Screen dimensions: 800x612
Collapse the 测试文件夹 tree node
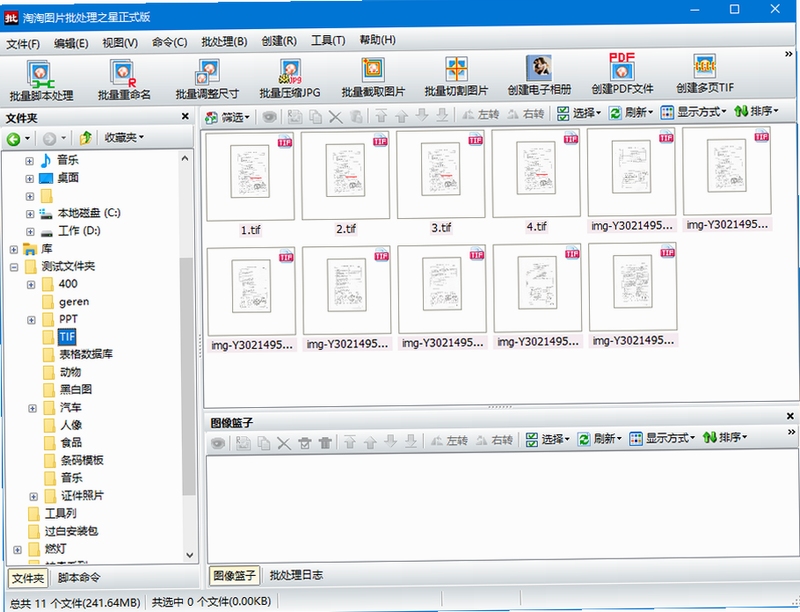(14, 267)
